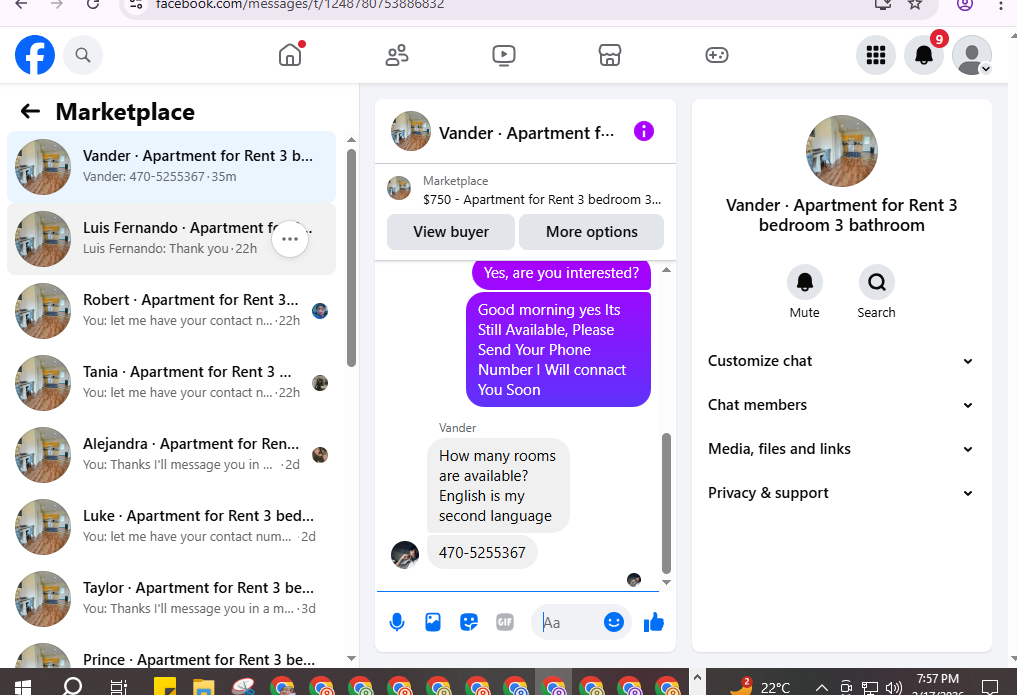
Task: Open the Video (Watch) icon
Action: (x=504, y=55)
